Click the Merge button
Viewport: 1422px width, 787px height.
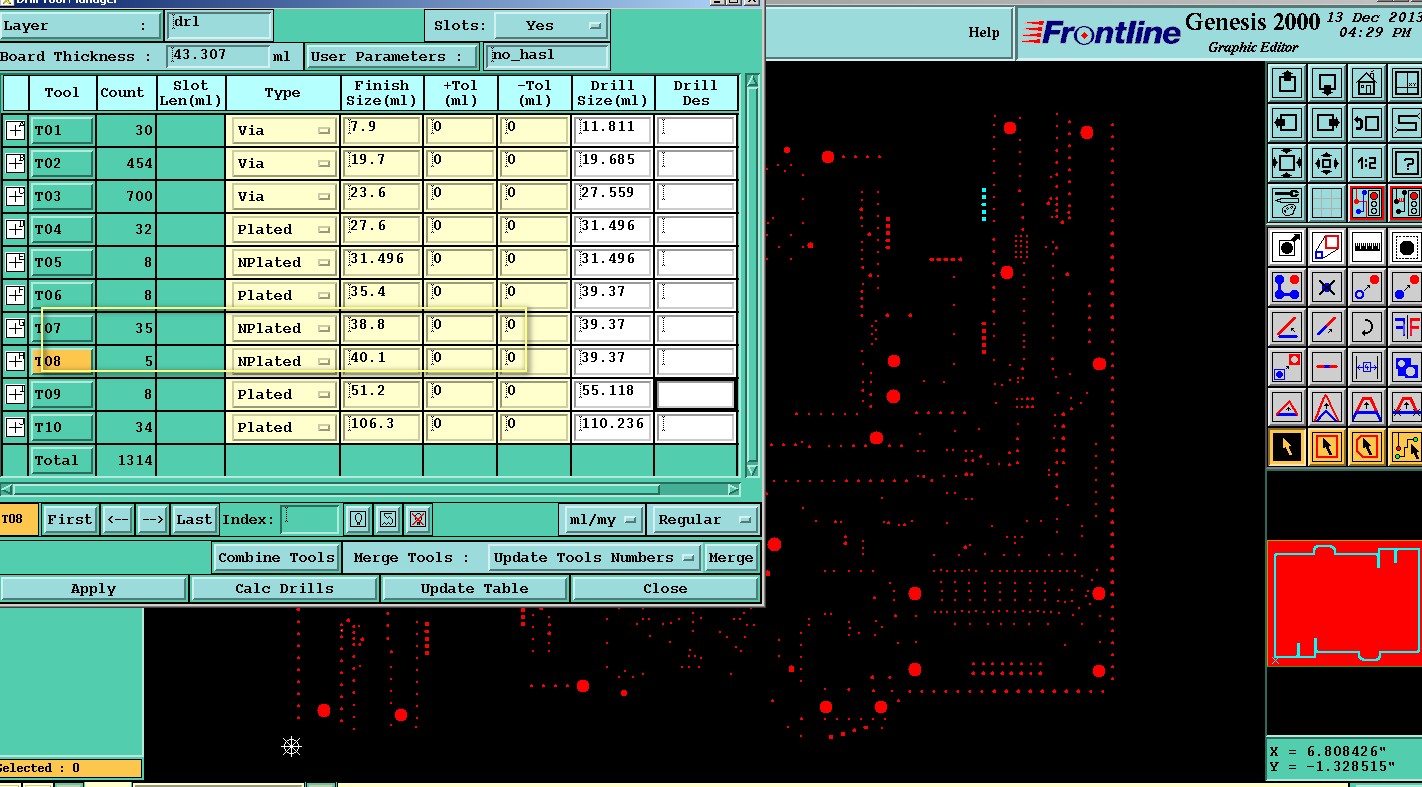tap(731, 557)
